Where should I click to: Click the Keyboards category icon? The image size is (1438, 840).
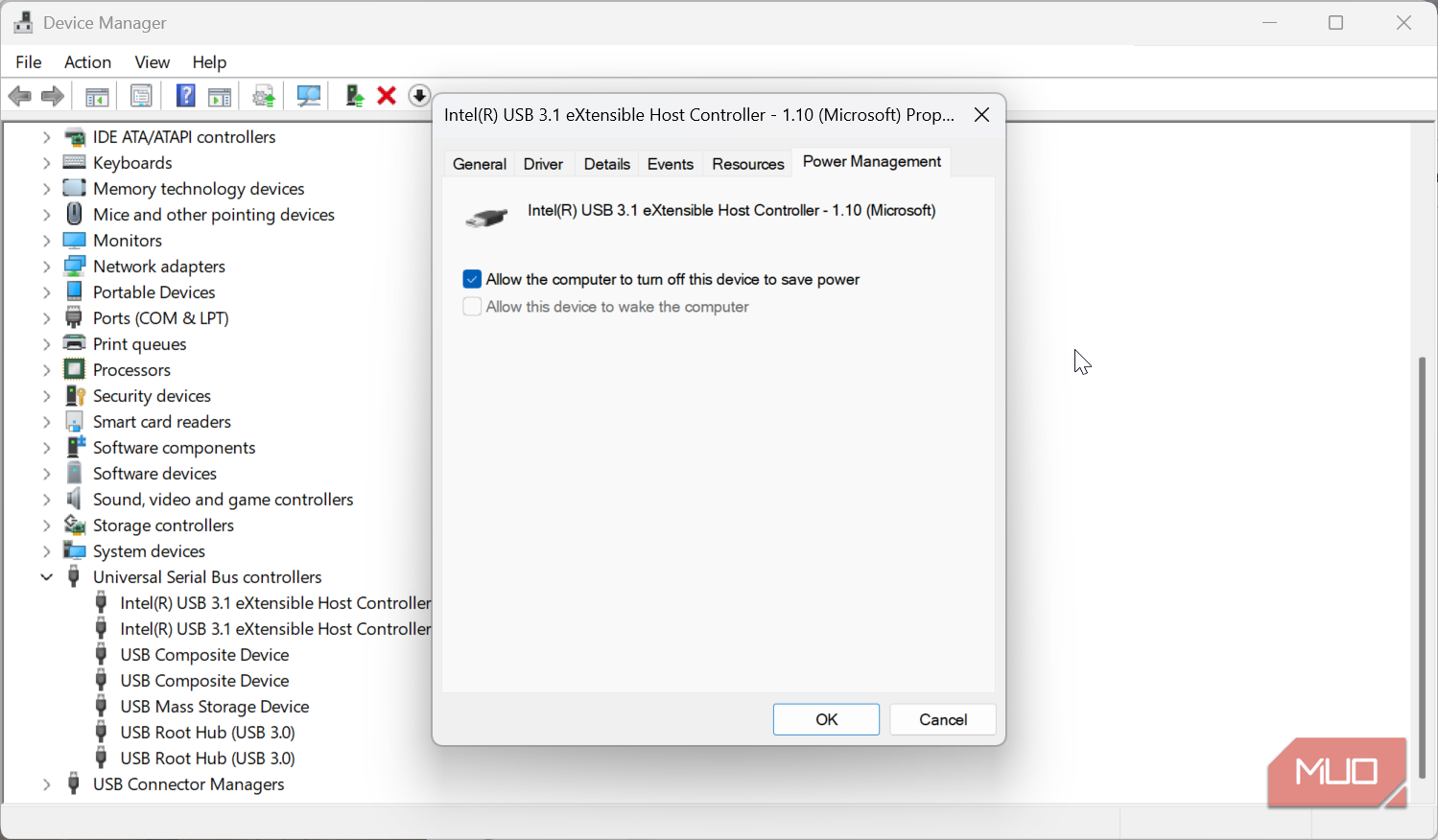(x=74, y=162)
